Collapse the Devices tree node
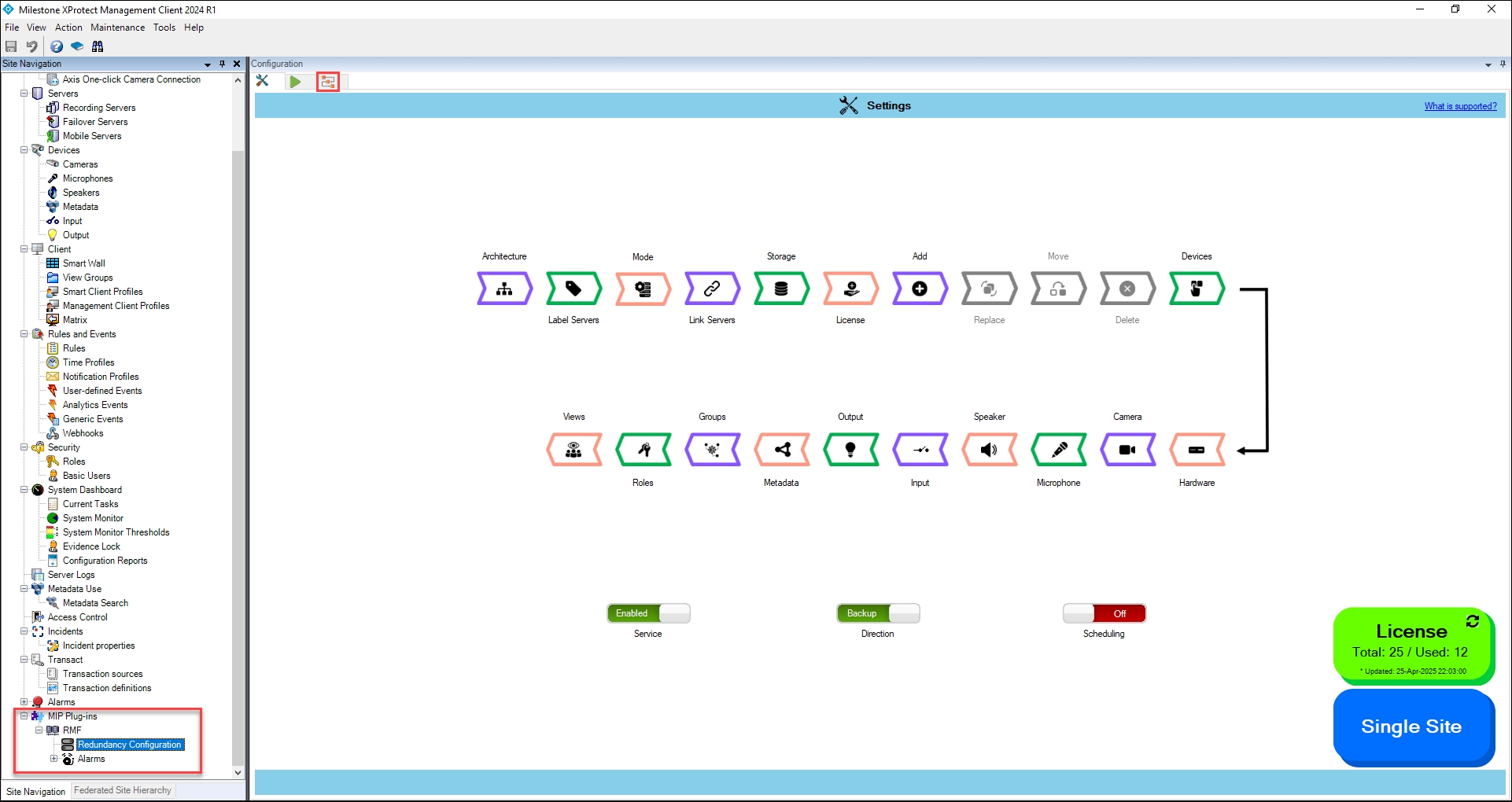The image size is (1512, 802). point(24,150)
